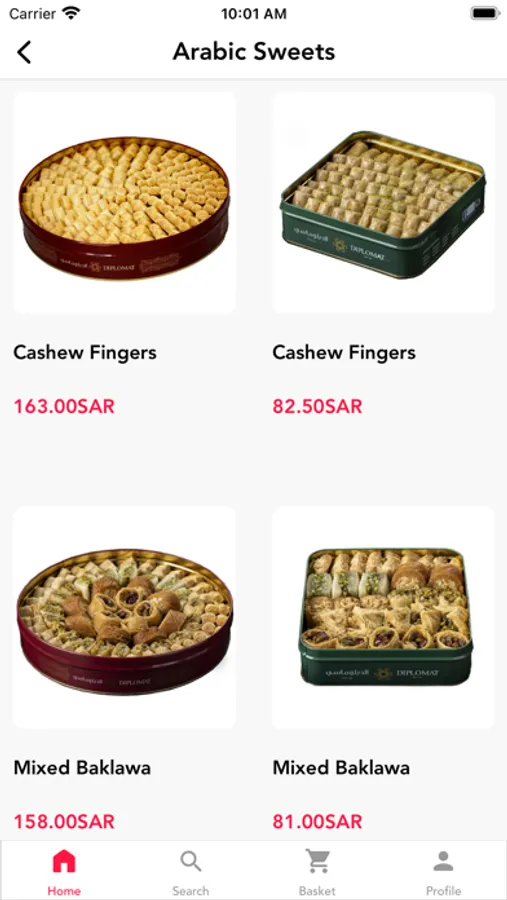Open the Home tab house icon

(64, 861)
